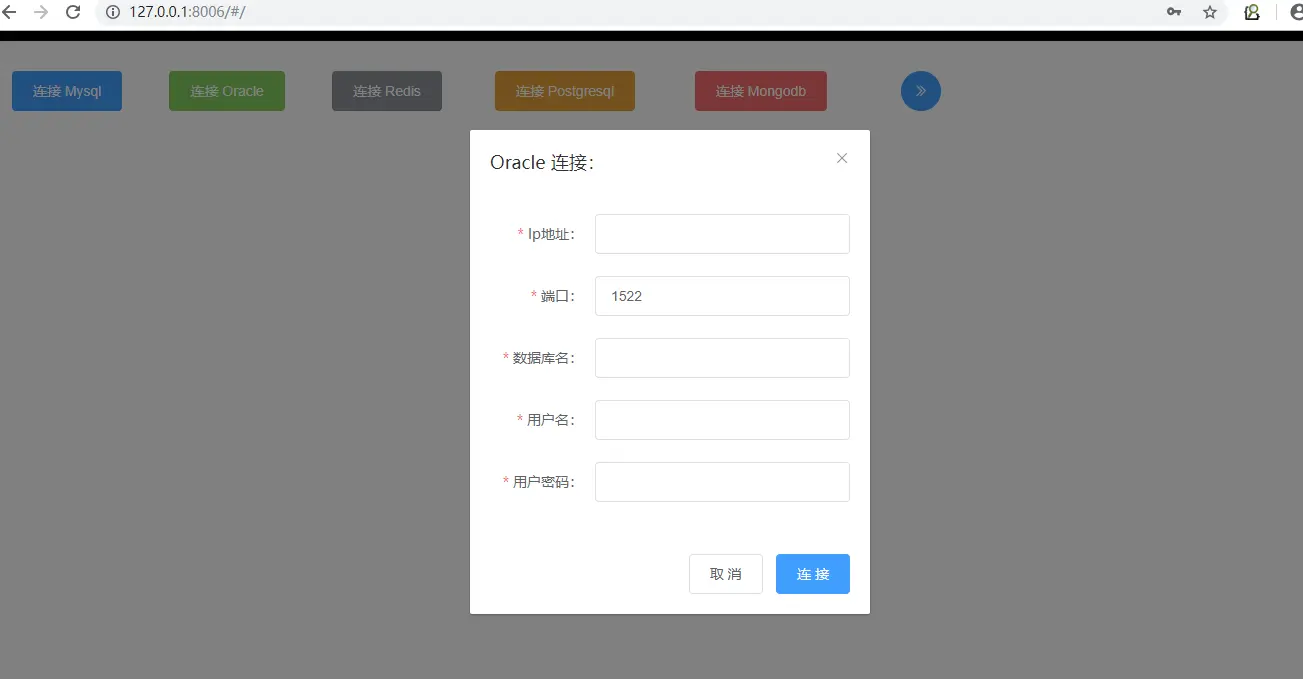The width and height of the screenshot is (1303, 679).
Task: Close the Oracle dialog via the X
Action: click(841, 157)
